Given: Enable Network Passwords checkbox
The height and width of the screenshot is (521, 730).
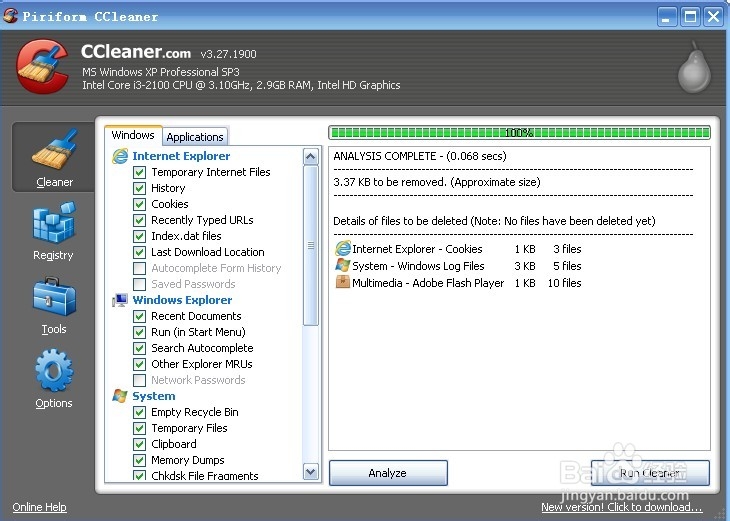Looking at the screenshot, I should [x=139, y=380].
